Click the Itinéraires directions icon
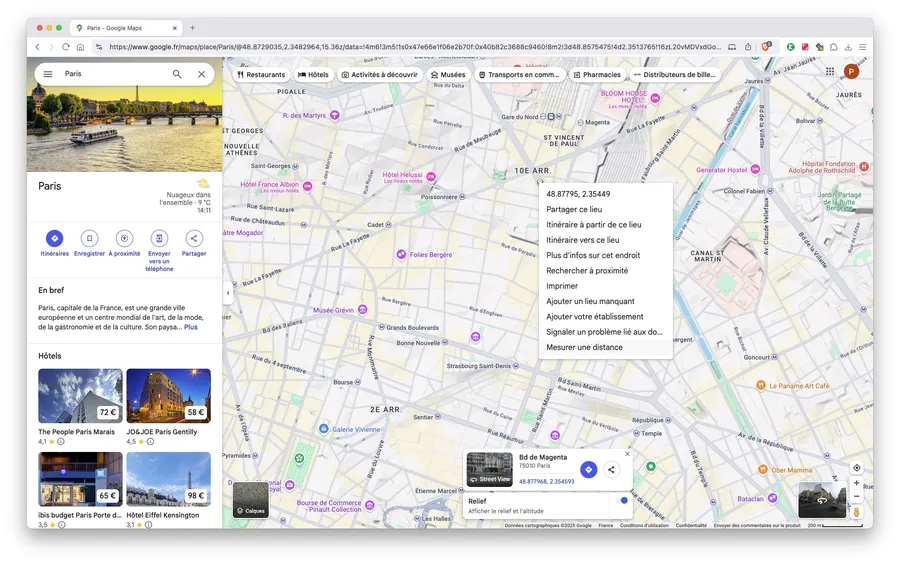 click(x=55, y=238)
